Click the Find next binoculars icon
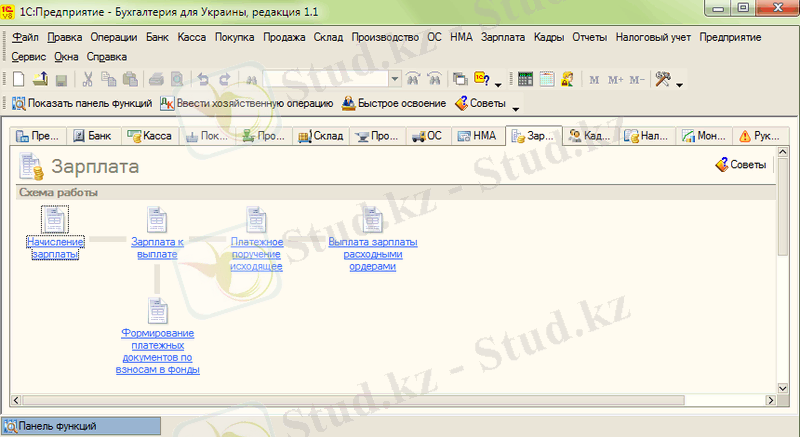 coord(434,79)
